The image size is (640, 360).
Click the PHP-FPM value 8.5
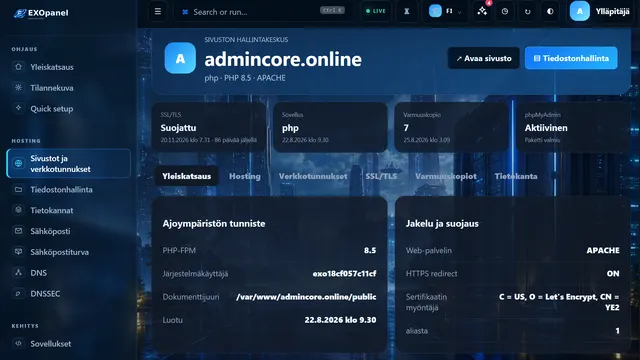point(370,250)
